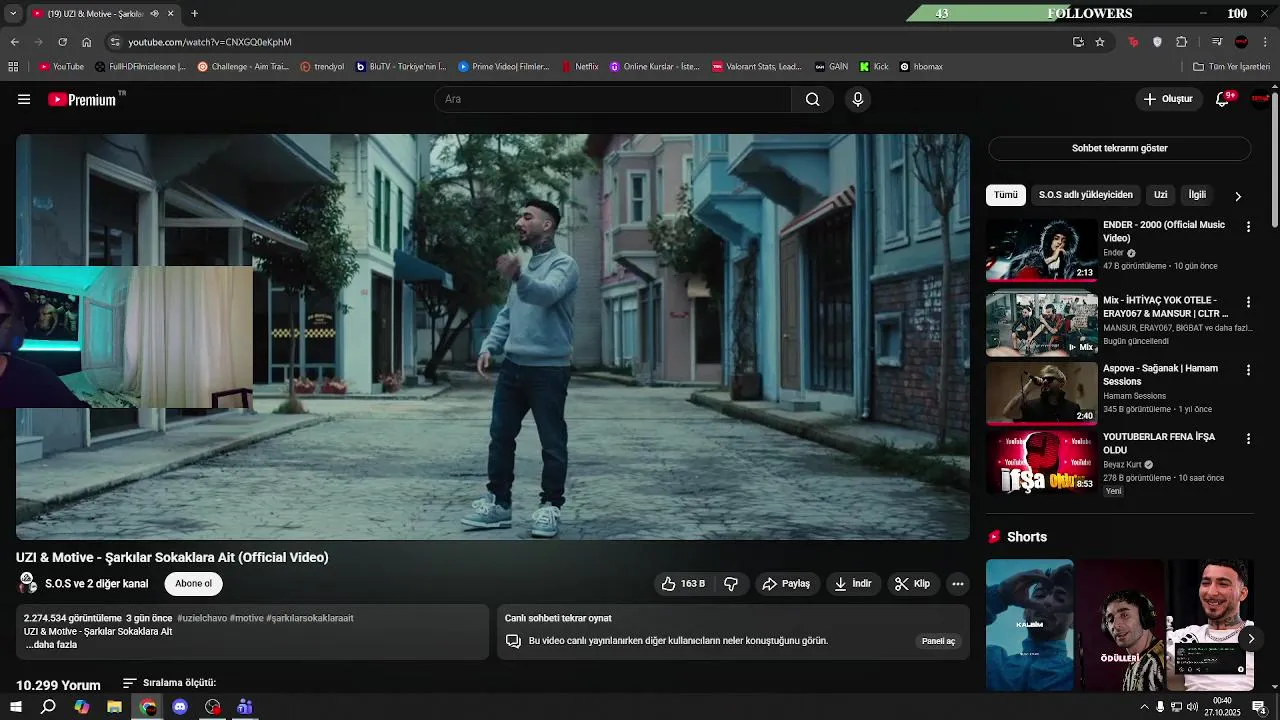Open the YouTube notifications bell
1280x720 pixels.
1222,99
